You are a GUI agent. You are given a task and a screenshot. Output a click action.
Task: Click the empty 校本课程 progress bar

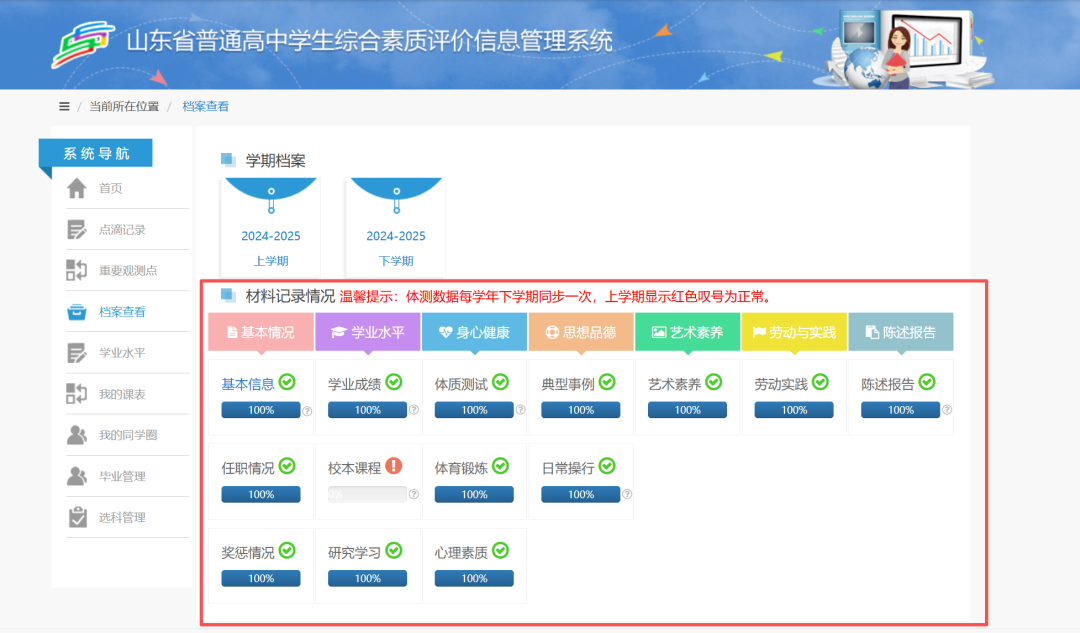coord(367,494)
